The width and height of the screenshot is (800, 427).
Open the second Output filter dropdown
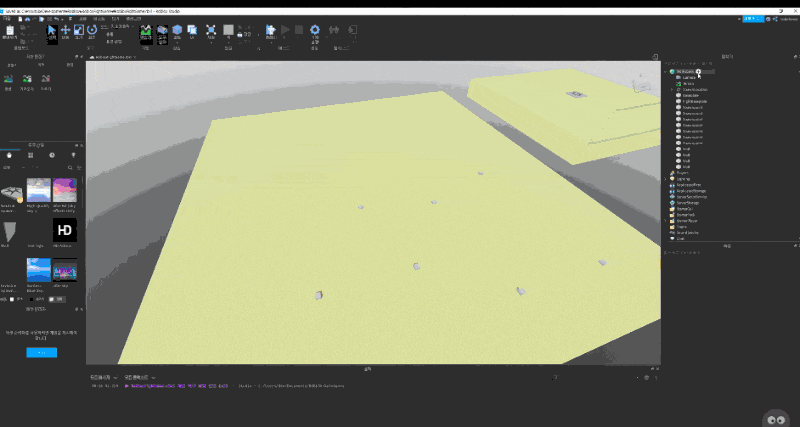point(140,378)
